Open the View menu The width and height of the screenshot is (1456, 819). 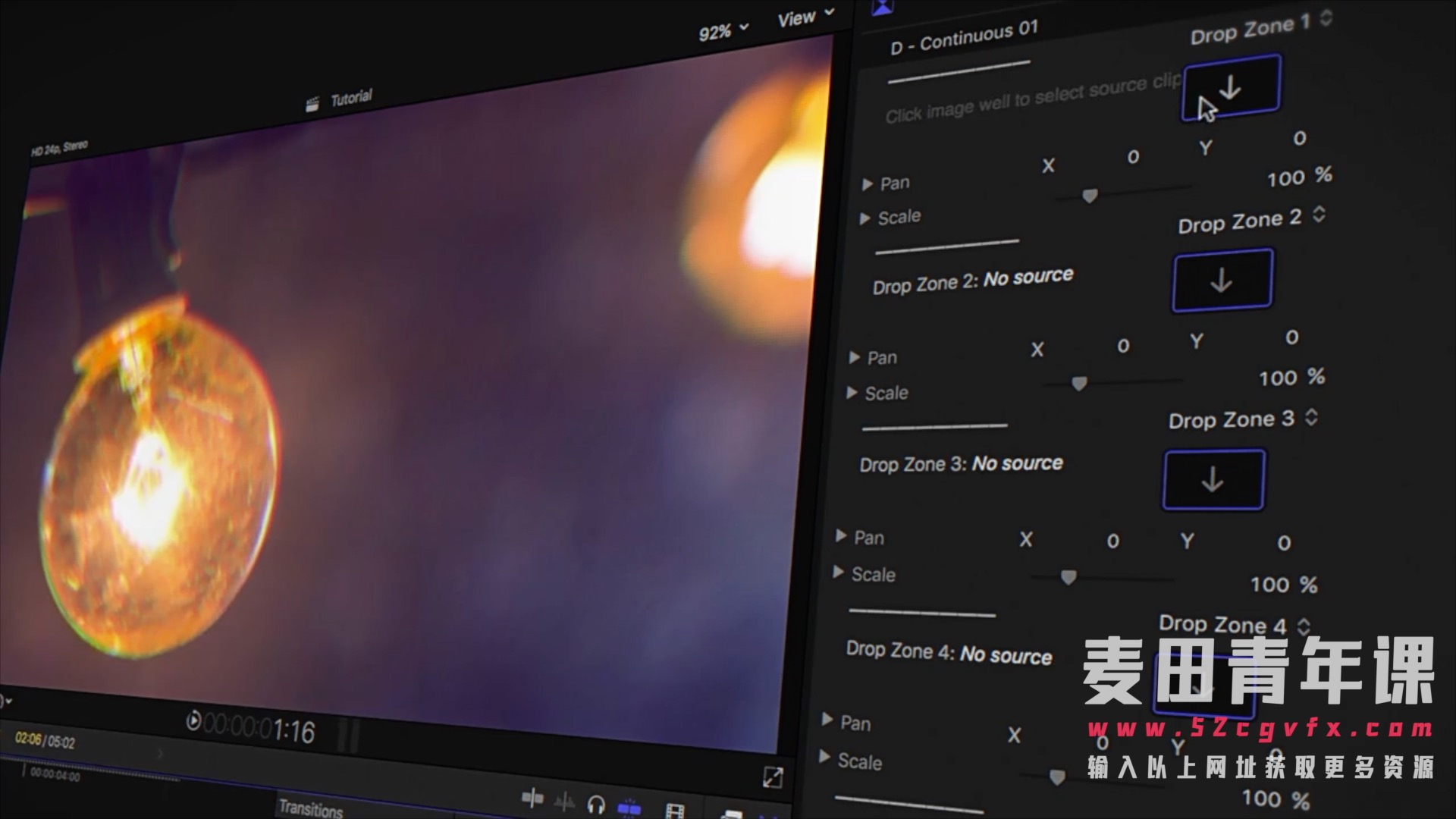click(x=805, y=17)
